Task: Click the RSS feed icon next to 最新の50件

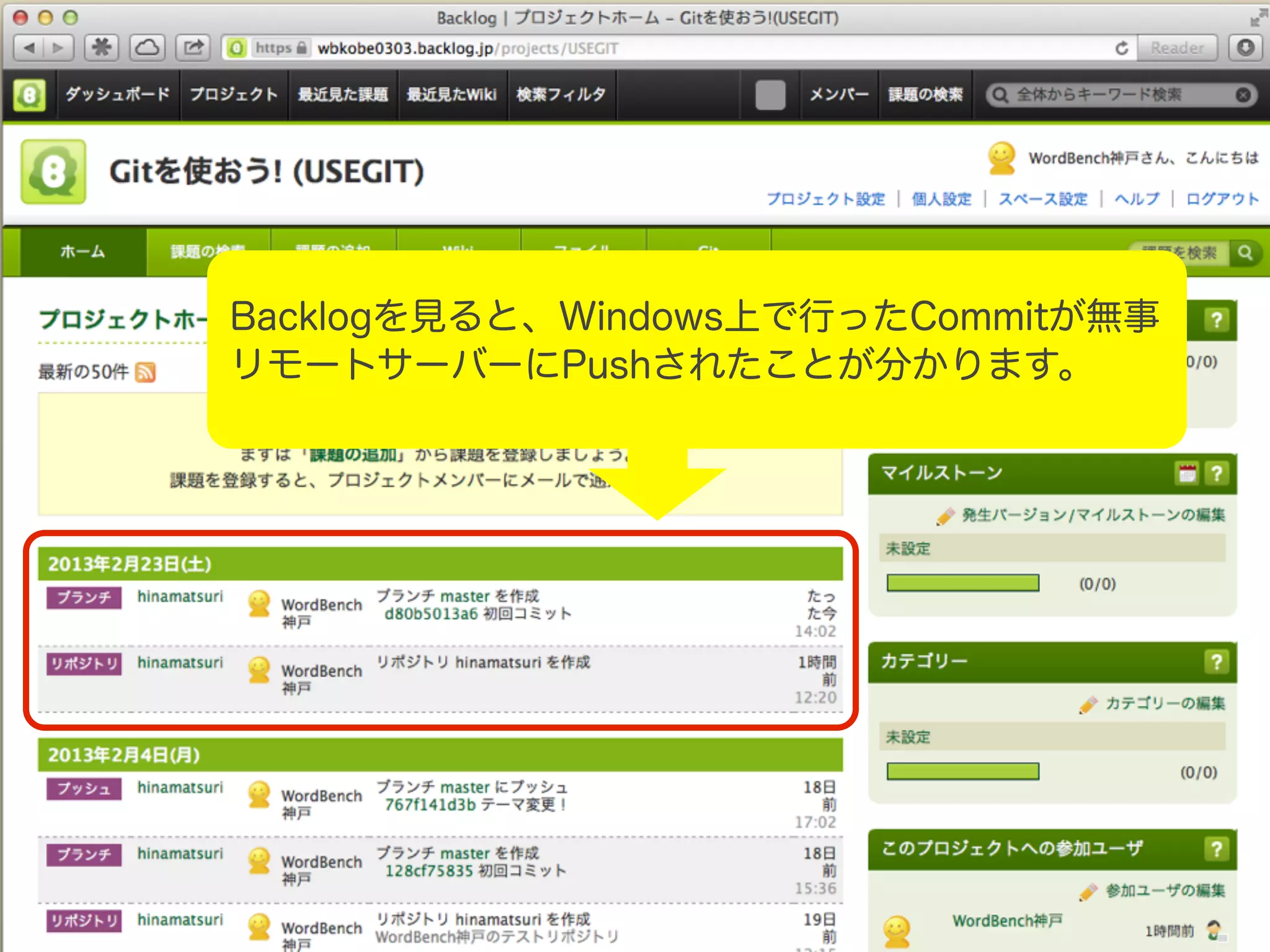Action: 145,372
